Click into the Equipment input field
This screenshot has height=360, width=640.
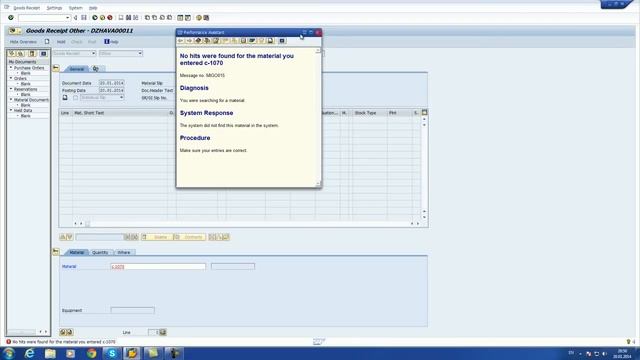tap(133, 310)
